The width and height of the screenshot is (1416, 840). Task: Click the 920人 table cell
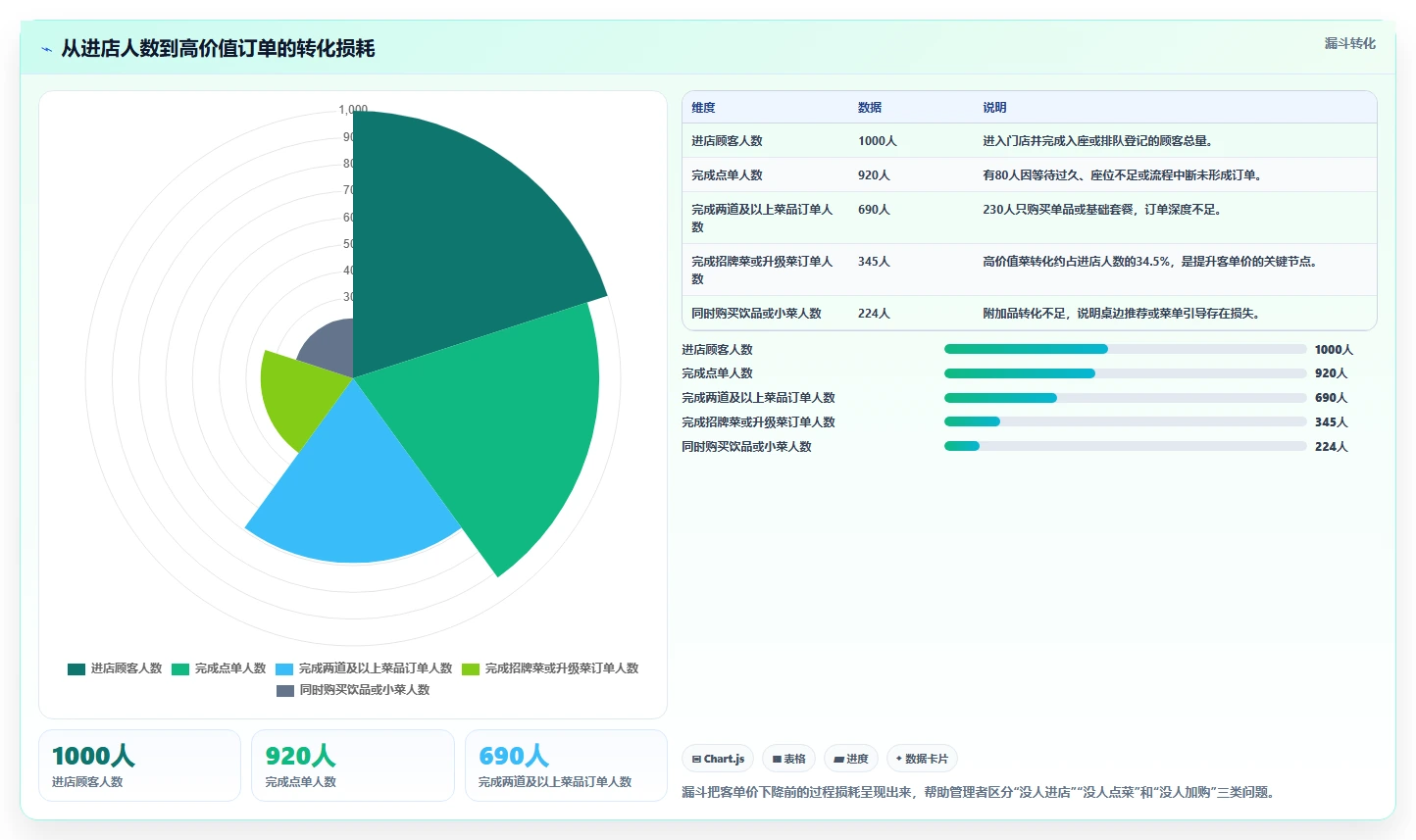point(874,175)
